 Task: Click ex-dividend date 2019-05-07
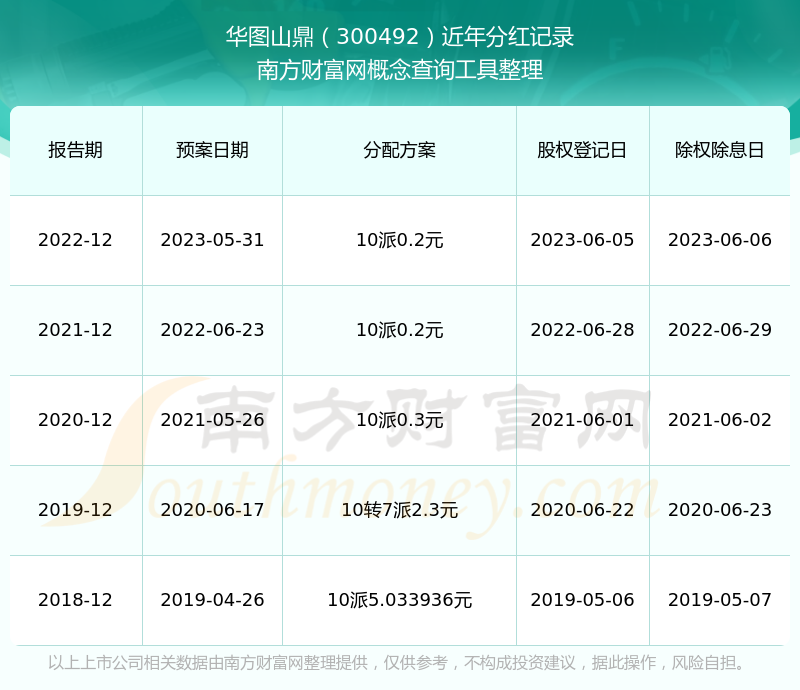pos(719,600)
